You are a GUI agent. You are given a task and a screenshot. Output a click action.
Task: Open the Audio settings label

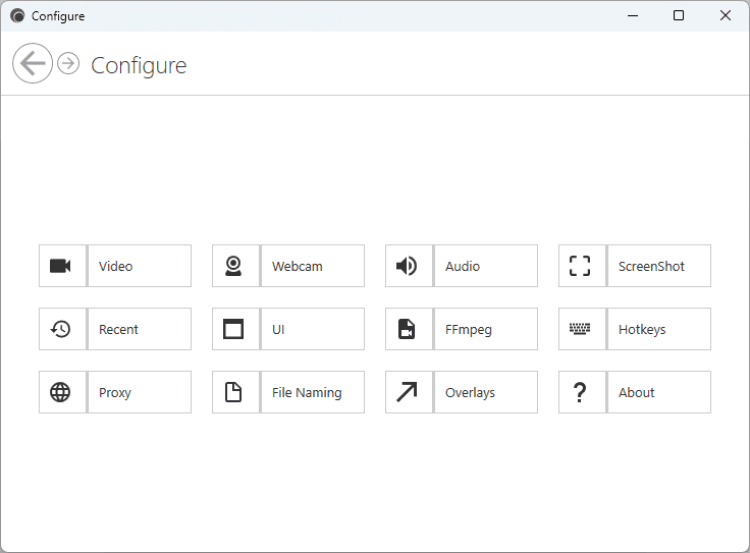[463, 267]
